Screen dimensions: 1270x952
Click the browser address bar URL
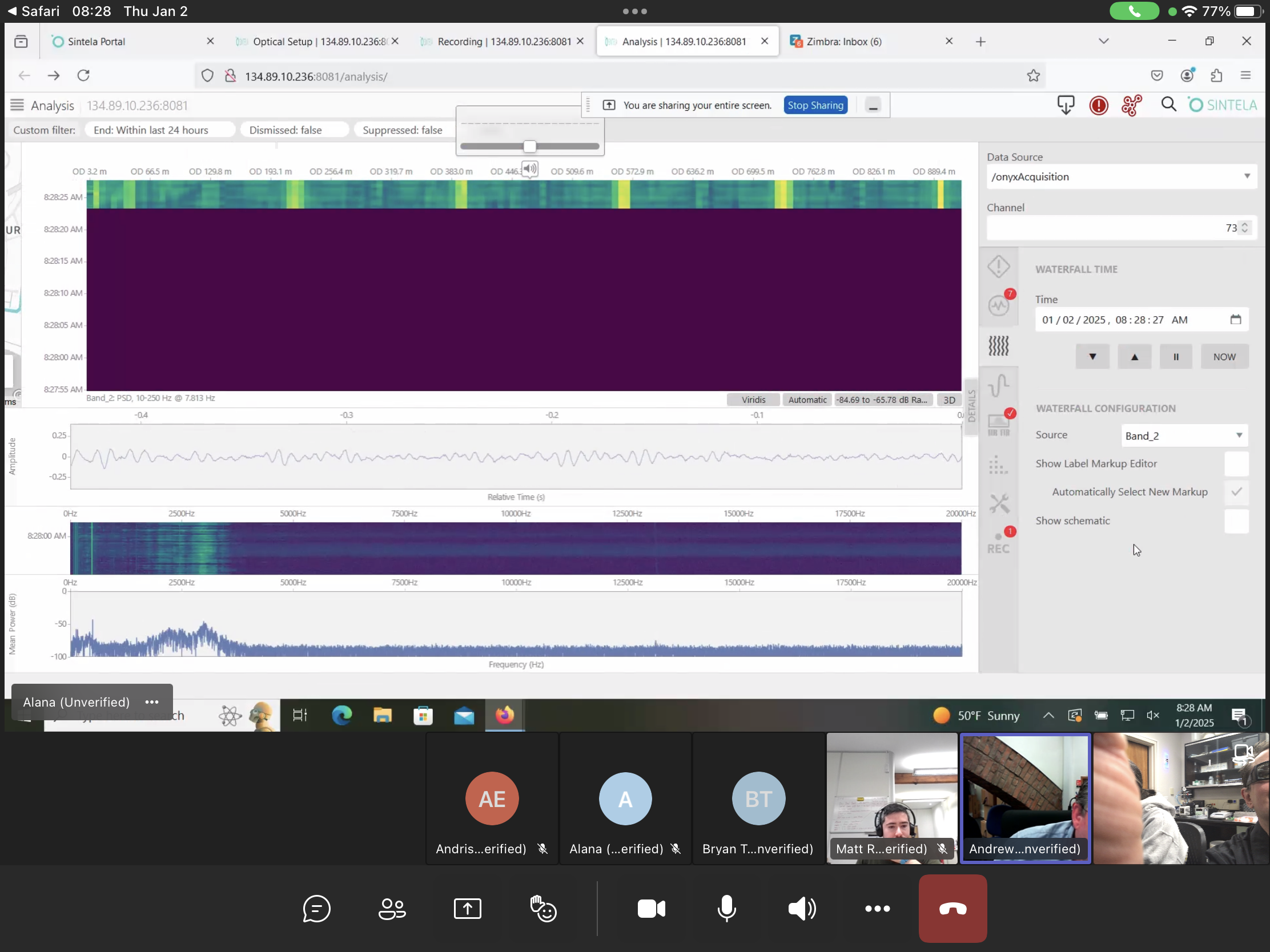pyautogui.click(x=316, y=76)
